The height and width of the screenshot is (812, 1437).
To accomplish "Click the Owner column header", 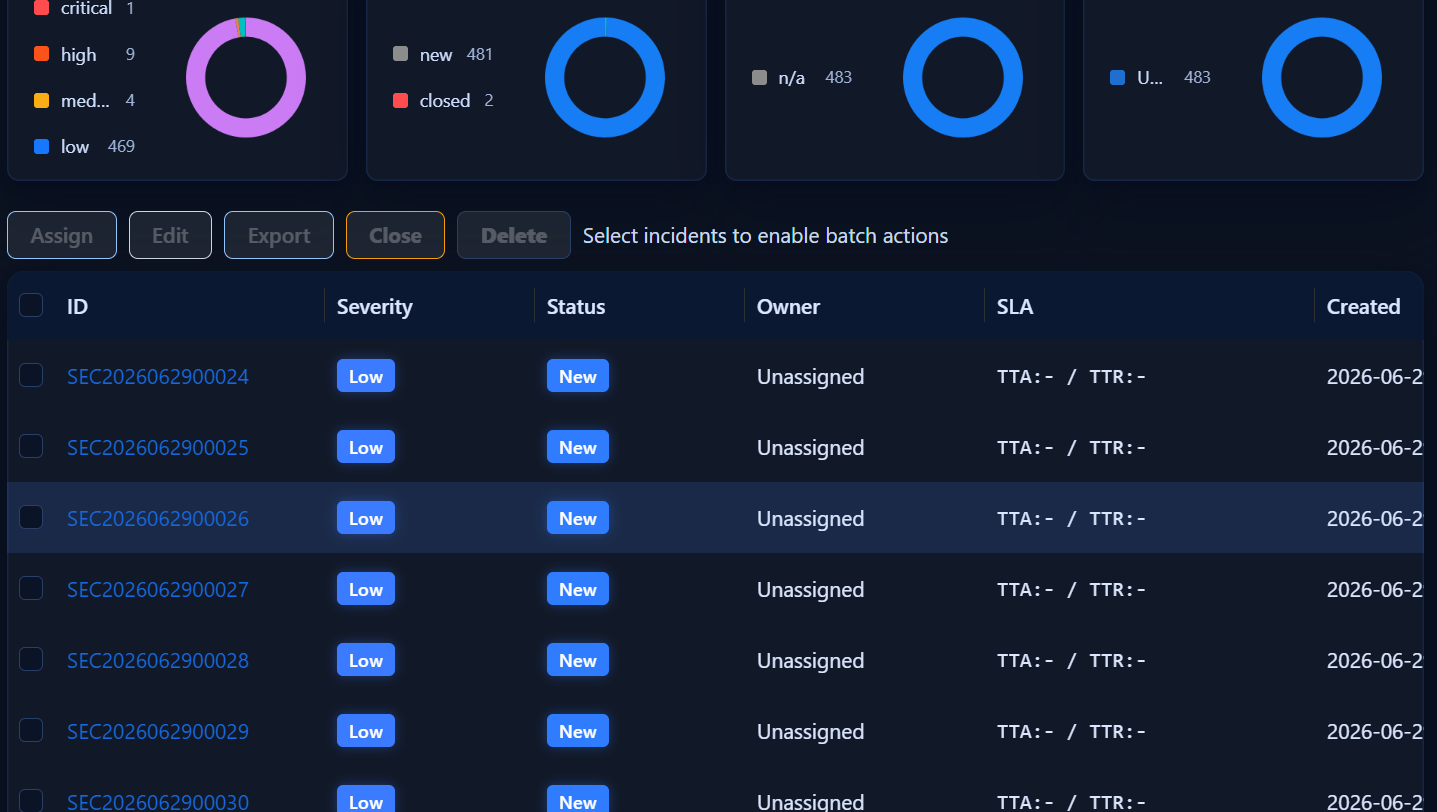I will [788, 306].
